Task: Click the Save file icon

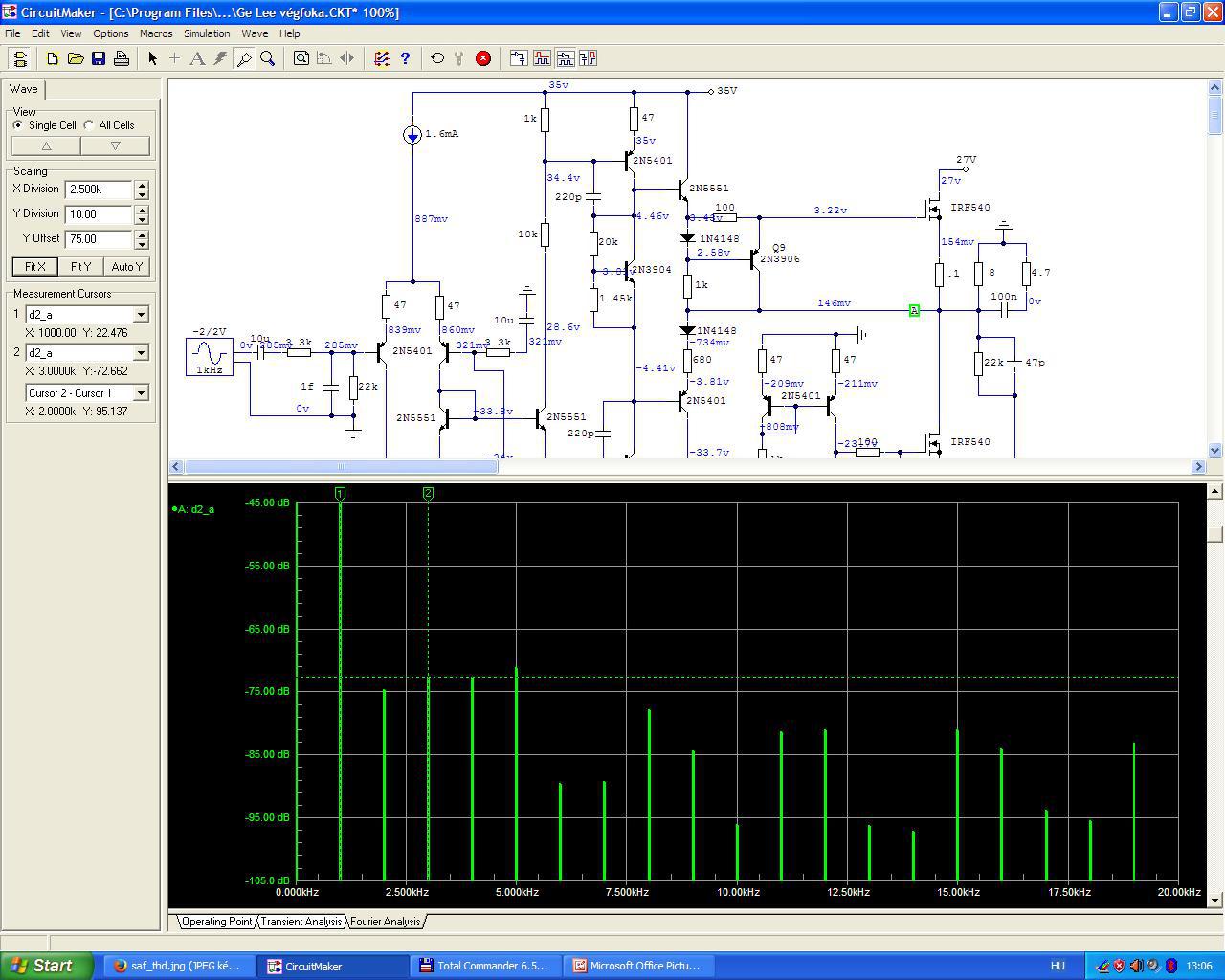Action: coord(99,58)
